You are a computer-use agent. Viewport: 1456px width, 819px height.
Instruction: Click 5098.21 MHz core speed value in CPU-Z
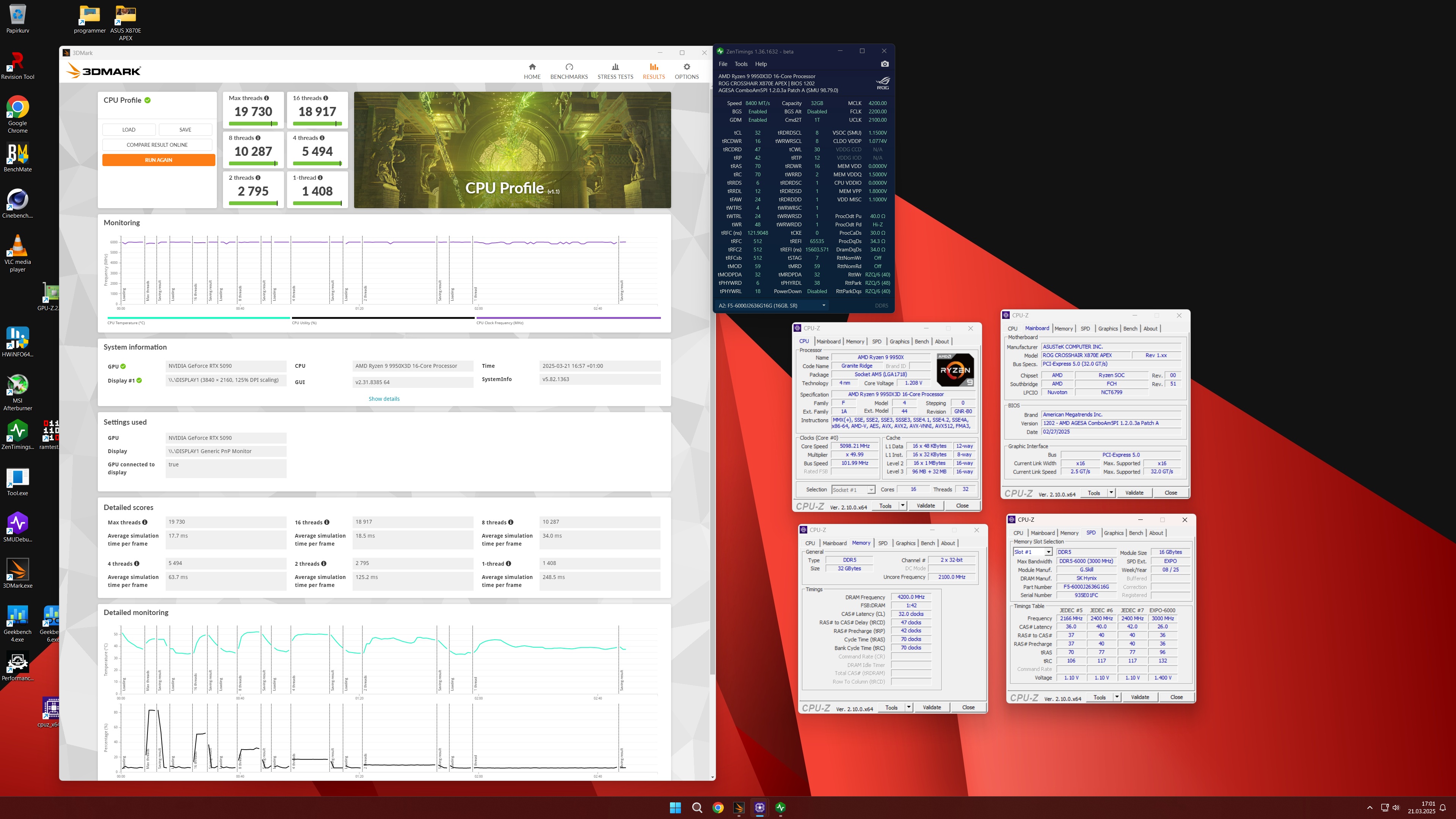[855, 447]
